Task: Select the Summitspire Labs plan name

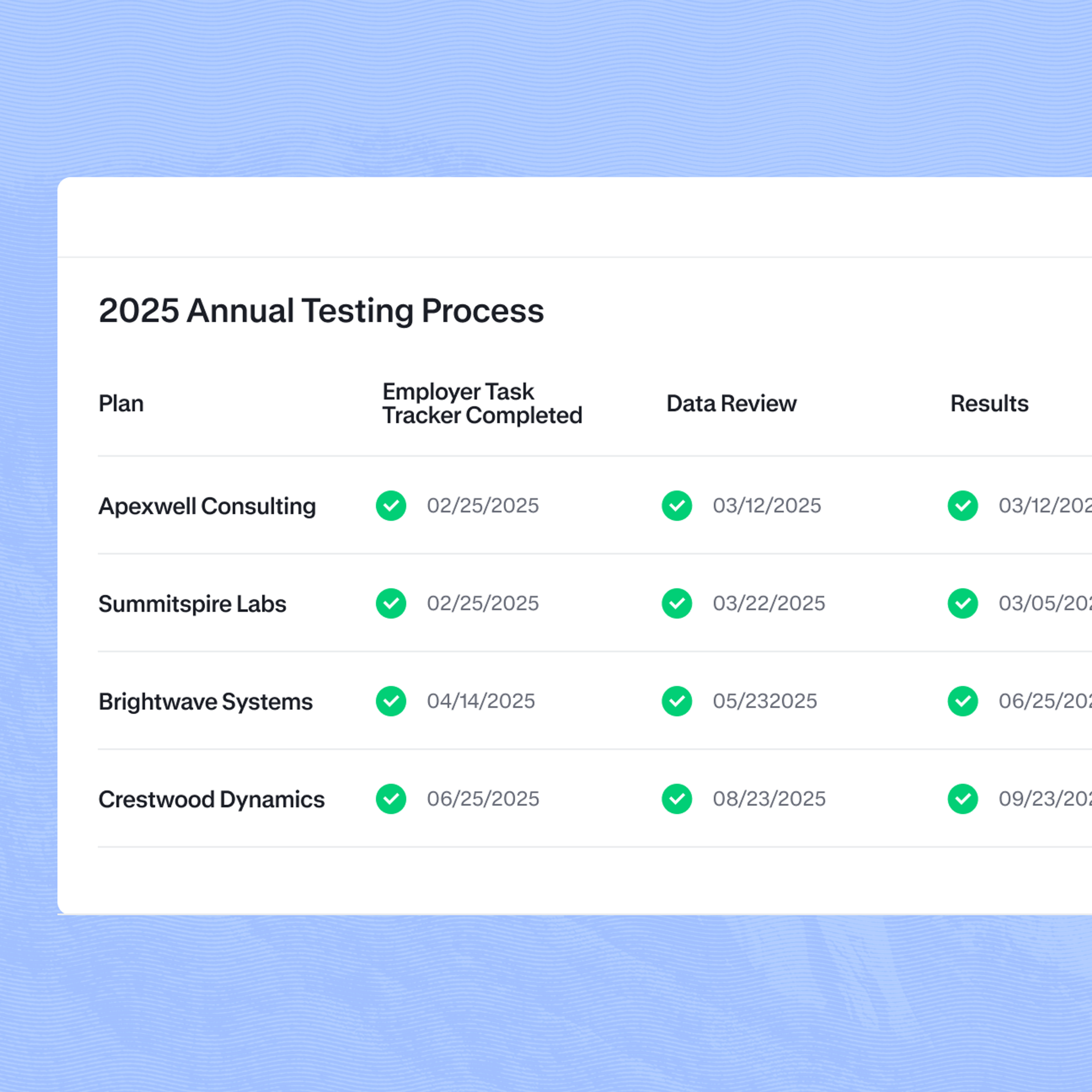Action: pos(192,604)
